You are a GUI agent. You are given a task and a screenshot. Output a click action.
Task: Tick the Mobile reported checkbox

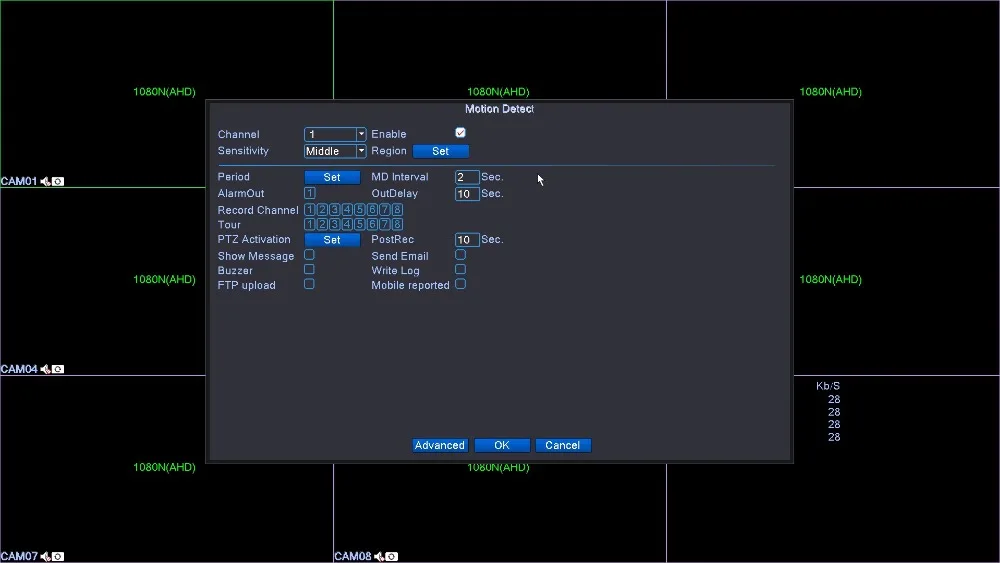click(x=460, y=284)
